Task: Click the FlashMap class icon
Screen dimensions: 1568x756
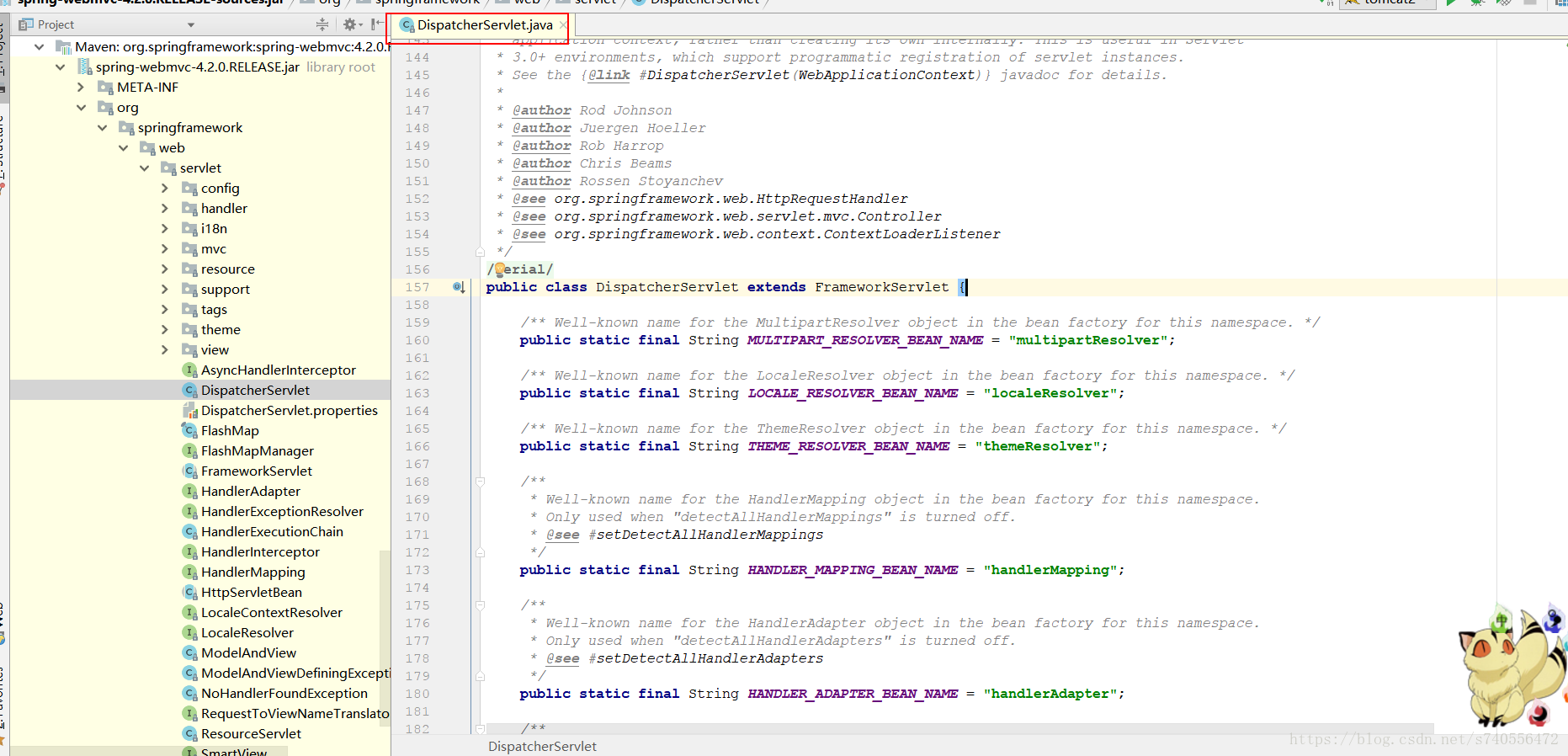Action: 190,431
